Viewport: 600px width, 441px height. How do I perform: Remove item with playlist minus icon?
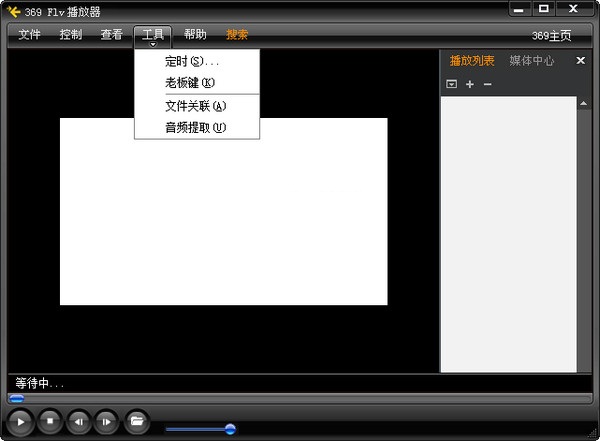(487, 85)
